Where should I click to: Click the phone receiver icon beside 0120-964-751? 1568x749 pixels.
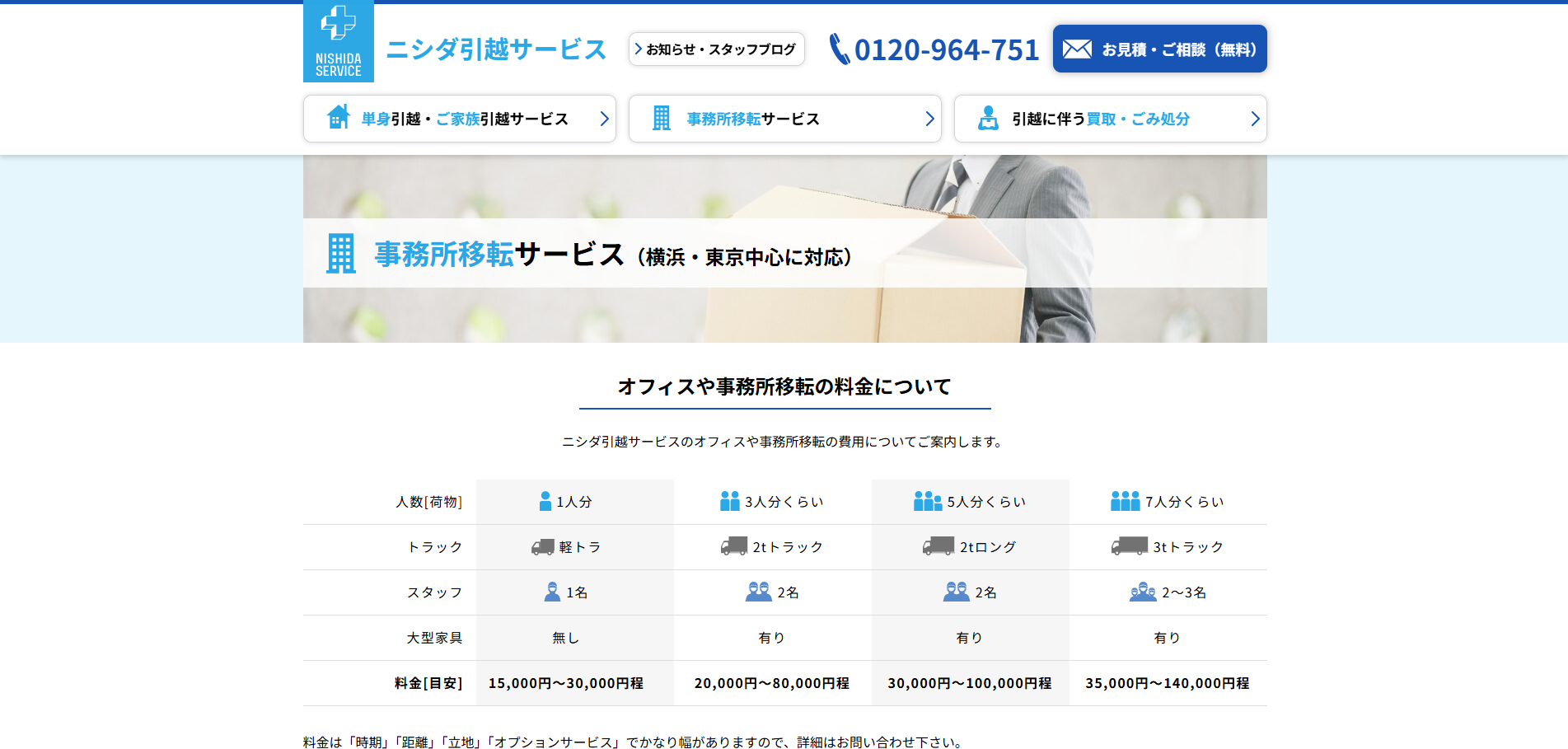pyautogui.click(x=840, y=49)
